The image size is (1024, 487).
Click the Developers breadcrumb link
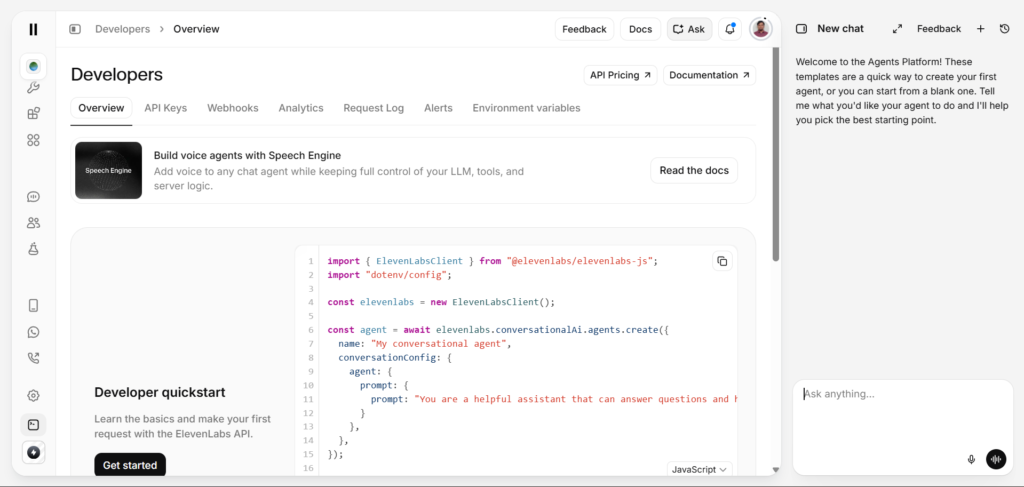122,29
